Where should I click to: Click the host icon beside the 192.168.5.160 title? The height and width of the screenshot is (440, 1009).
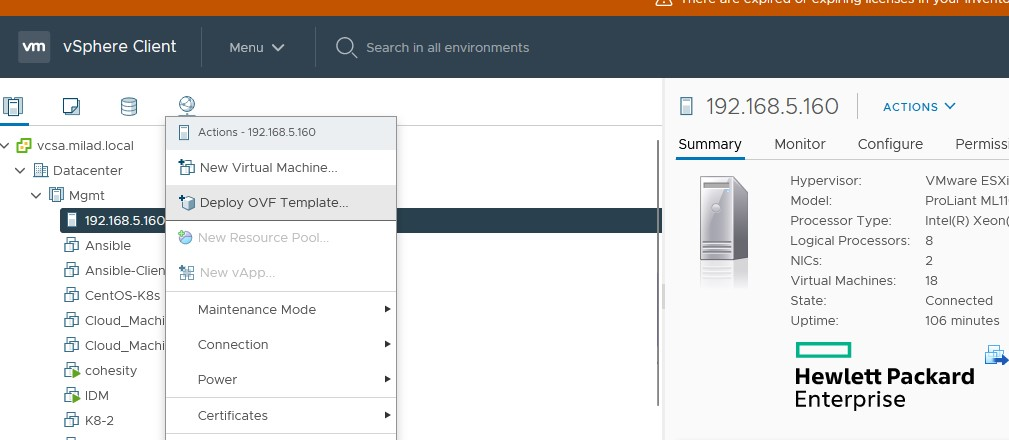click(x=687, y=106)
